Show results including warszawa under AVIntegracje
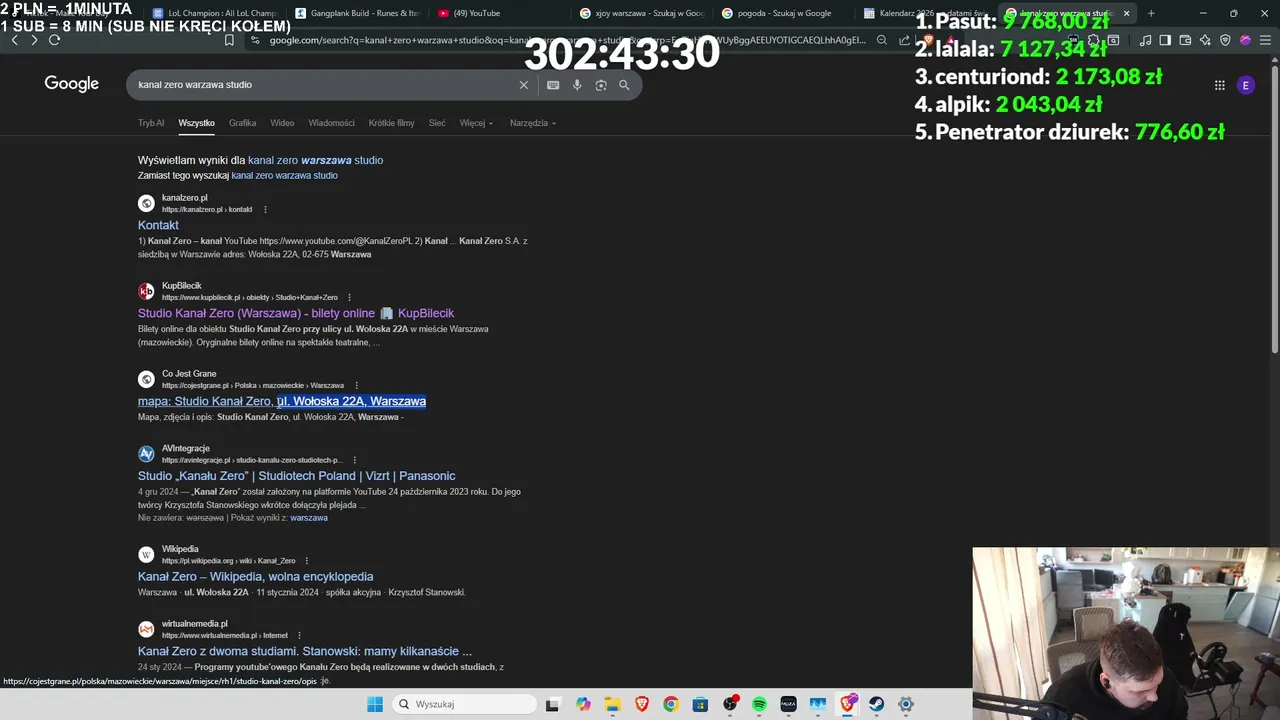The height and width of the screenshot is (720, 1280). 309,518
